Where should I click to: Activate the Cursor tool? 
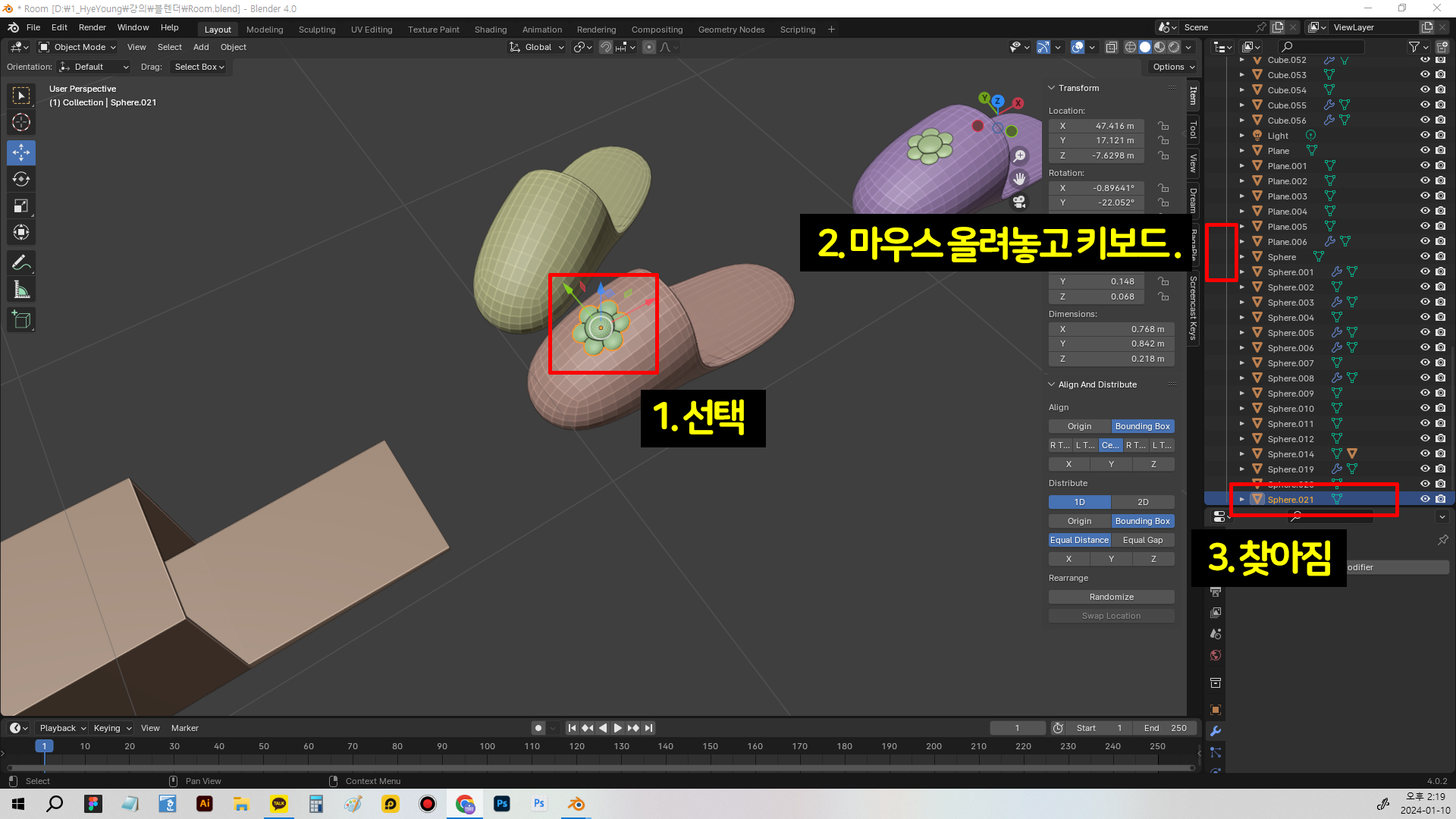[21, 122]
